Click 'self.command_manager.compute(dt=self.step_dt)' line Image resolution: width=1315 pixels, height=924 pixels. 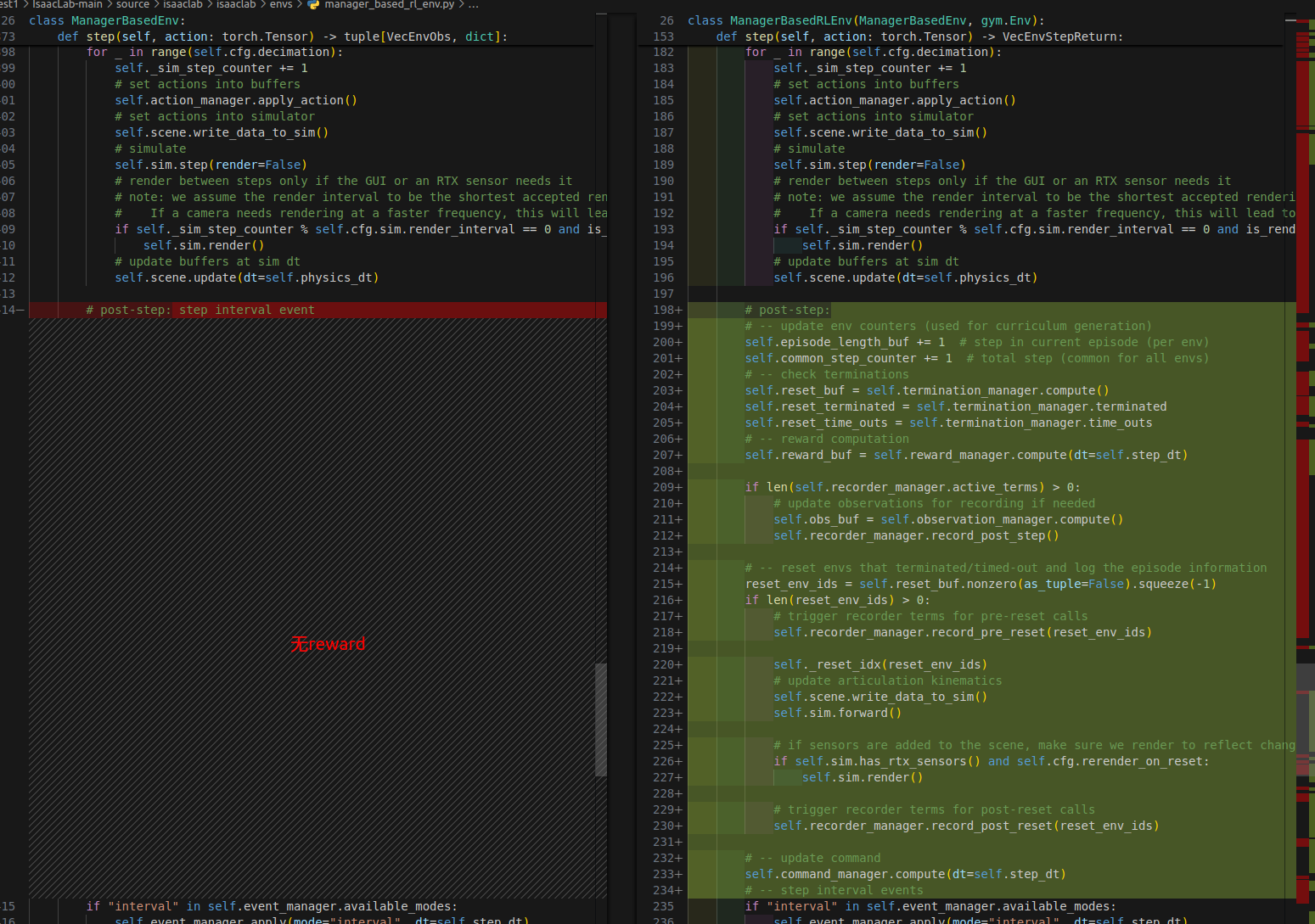pyautogui.click(x=905, y=874)
